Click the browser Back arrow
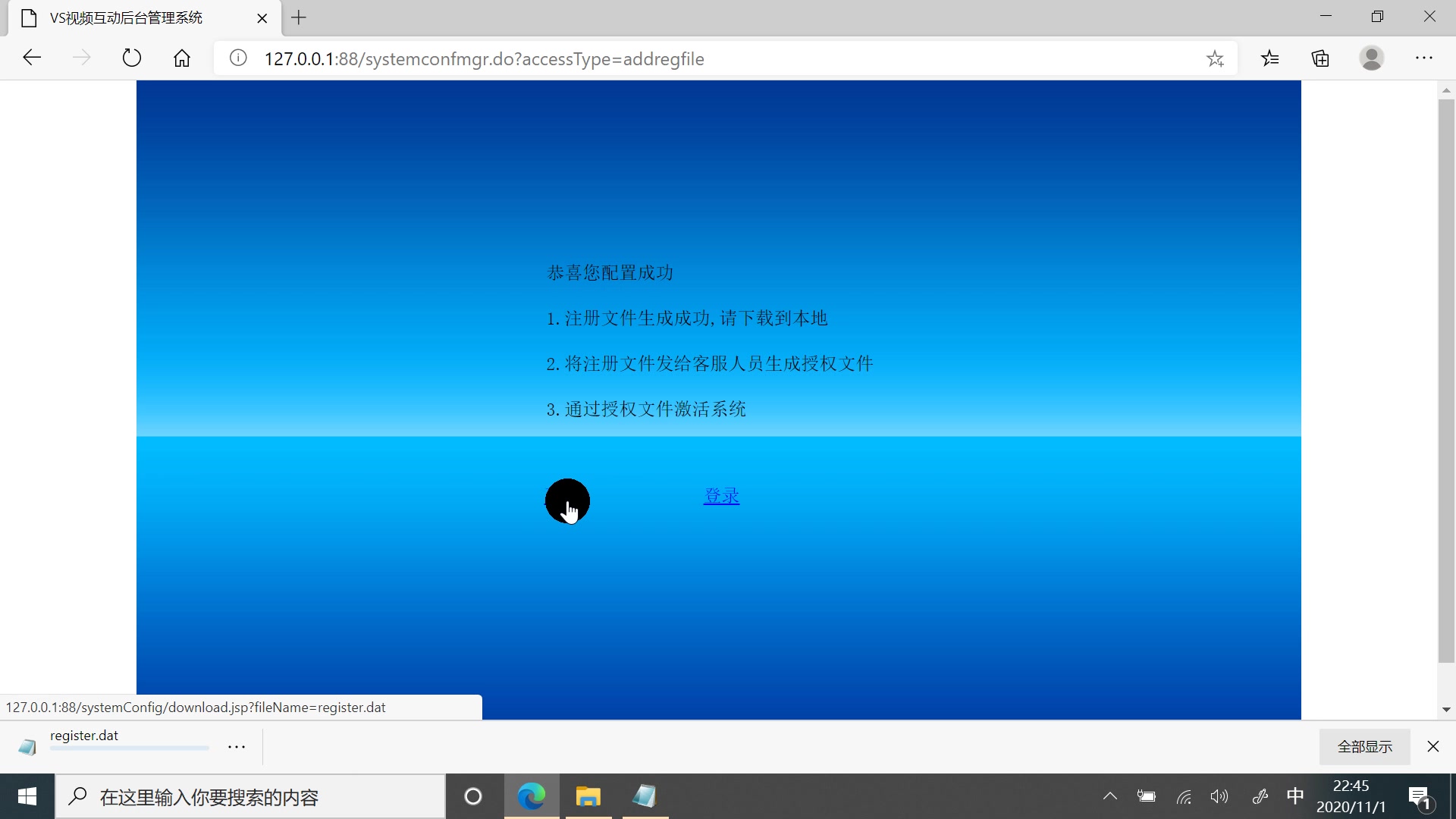The width and height of the screenshot is (1456, 819). tap(32, 58)
